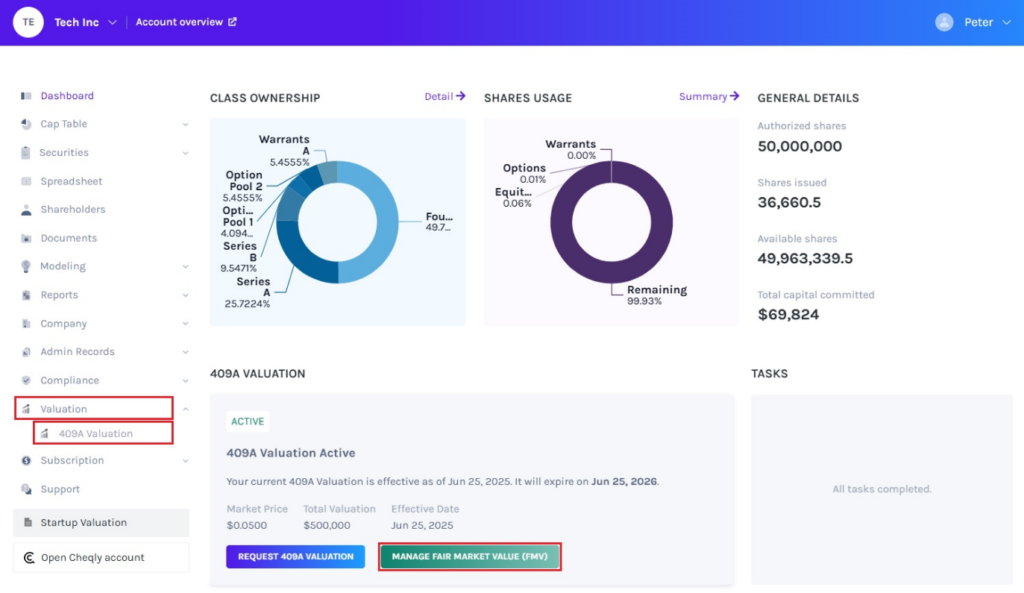The width and height of the screenshot is (1024, 593).
Task: Select Spreadsheet in the sidebar
Action: point(71,182)
